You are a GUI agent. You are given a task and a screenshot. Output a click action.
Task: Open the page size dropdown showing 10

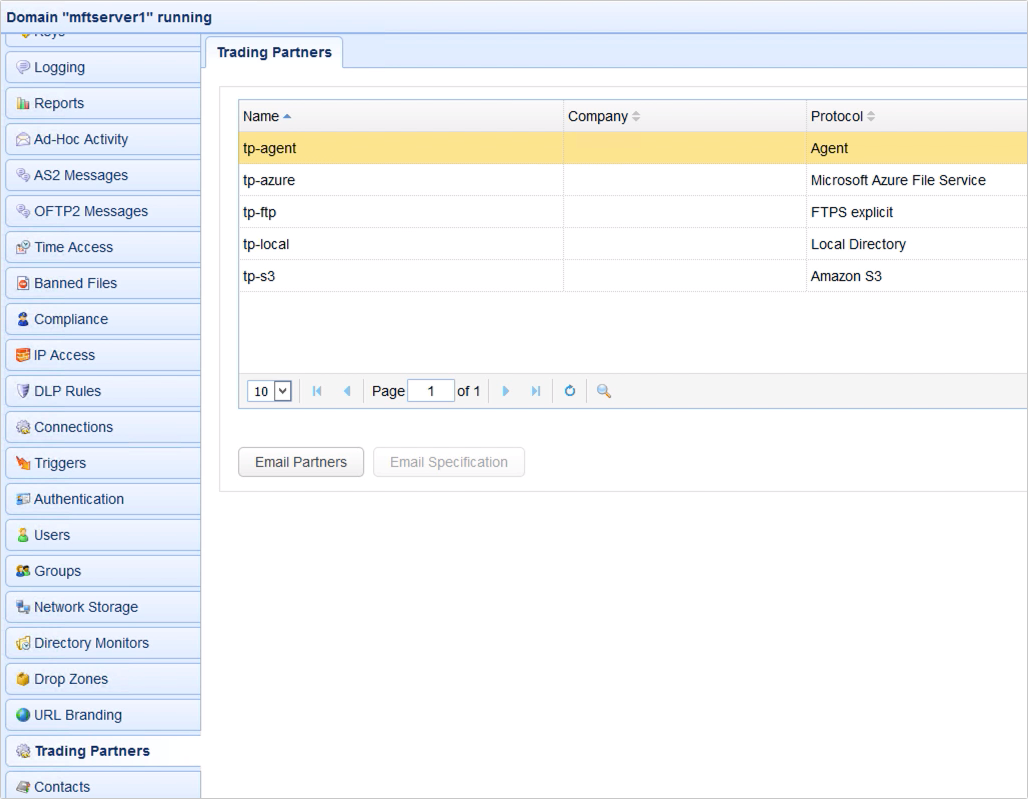click(x=268, y=391)
